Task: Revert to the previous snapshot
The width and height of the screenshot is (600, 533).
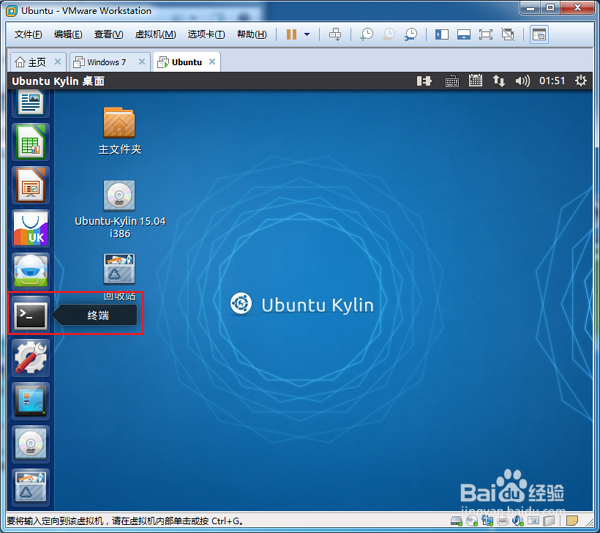Action: [x=388, y=34]
